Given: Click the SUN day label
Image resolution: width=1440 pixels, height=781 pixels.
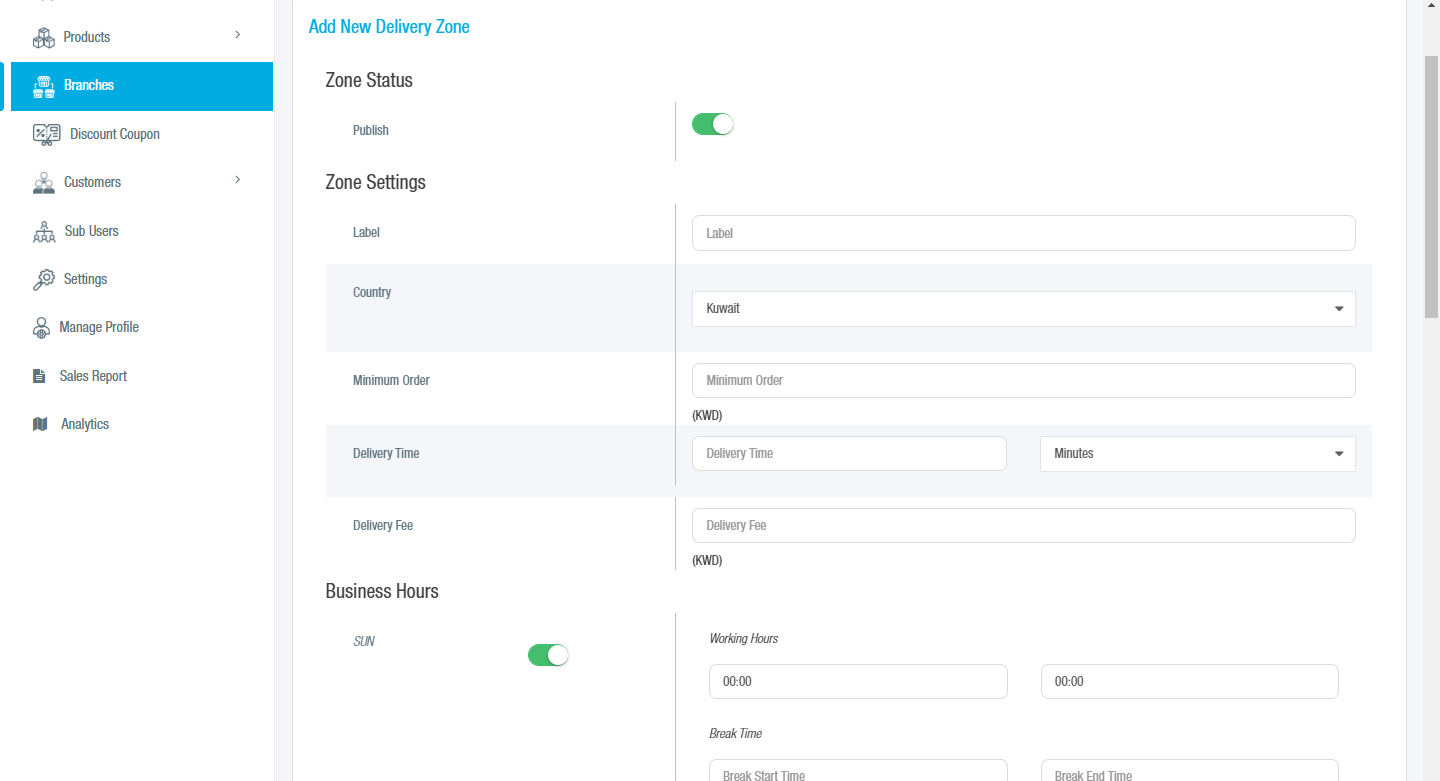Looking at the screenshot, I should 364,641.
